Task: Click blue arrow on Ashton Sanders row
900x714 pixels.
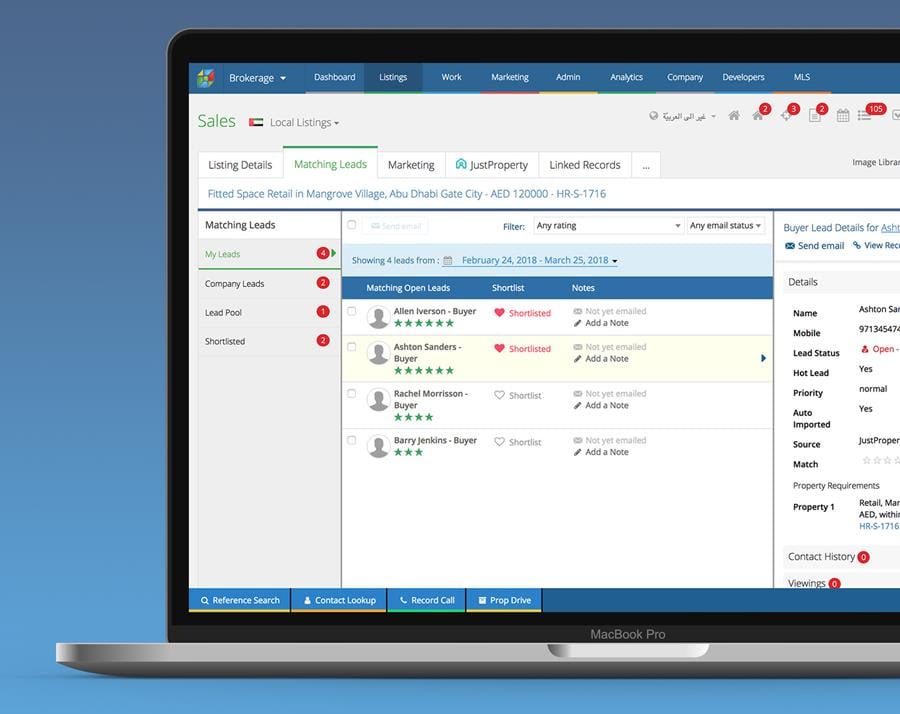Action: tap(763, 358)
